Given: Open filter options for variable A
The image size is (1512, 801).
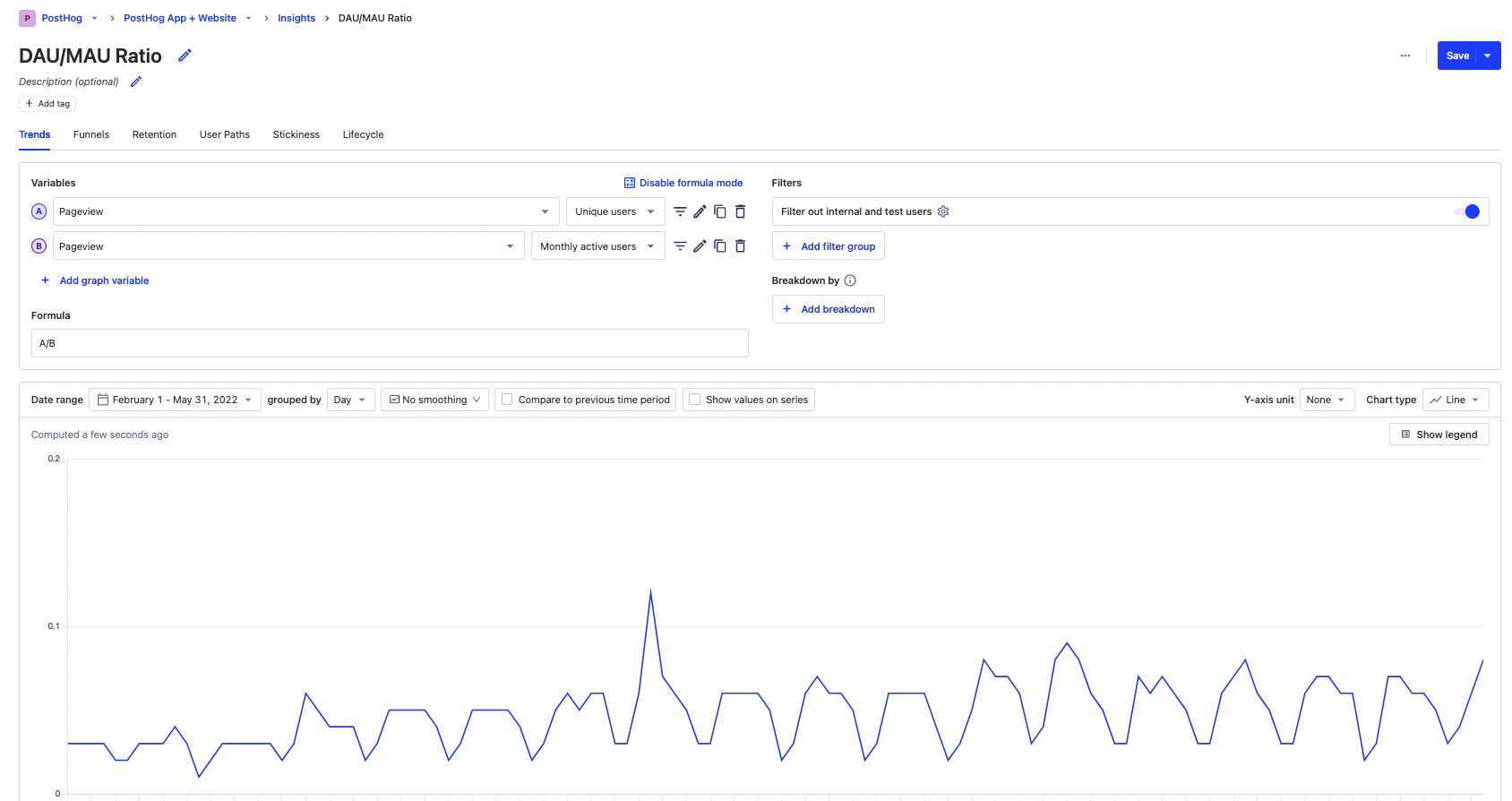Looking at the screenshot, I should tap(680, 211).
